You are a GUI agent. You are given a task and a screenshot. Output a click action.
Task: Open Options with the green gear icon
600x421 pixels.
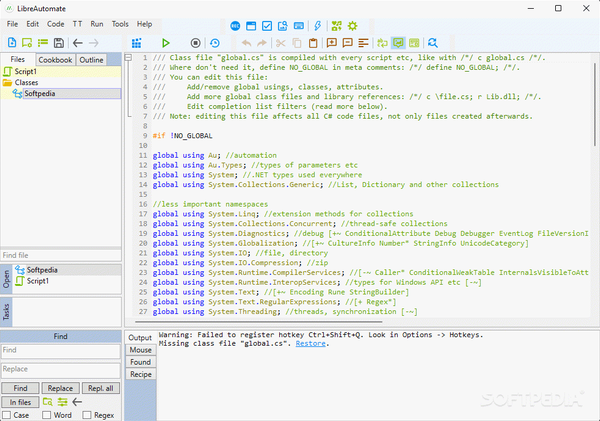(x=352, y=26)
